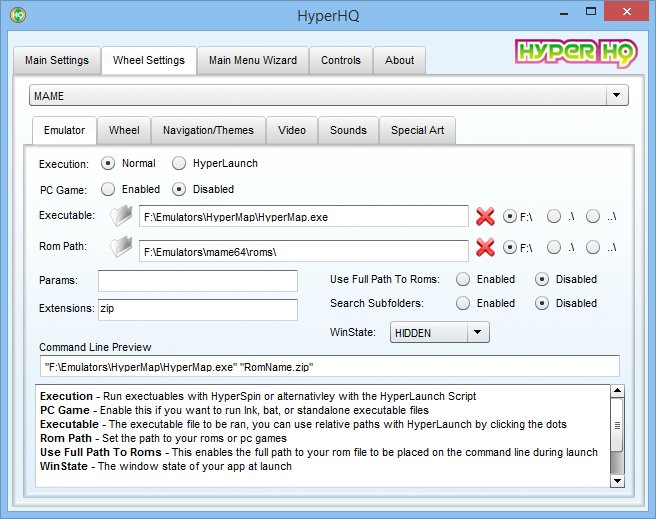Open the Video sub-tab

[292, 130]
